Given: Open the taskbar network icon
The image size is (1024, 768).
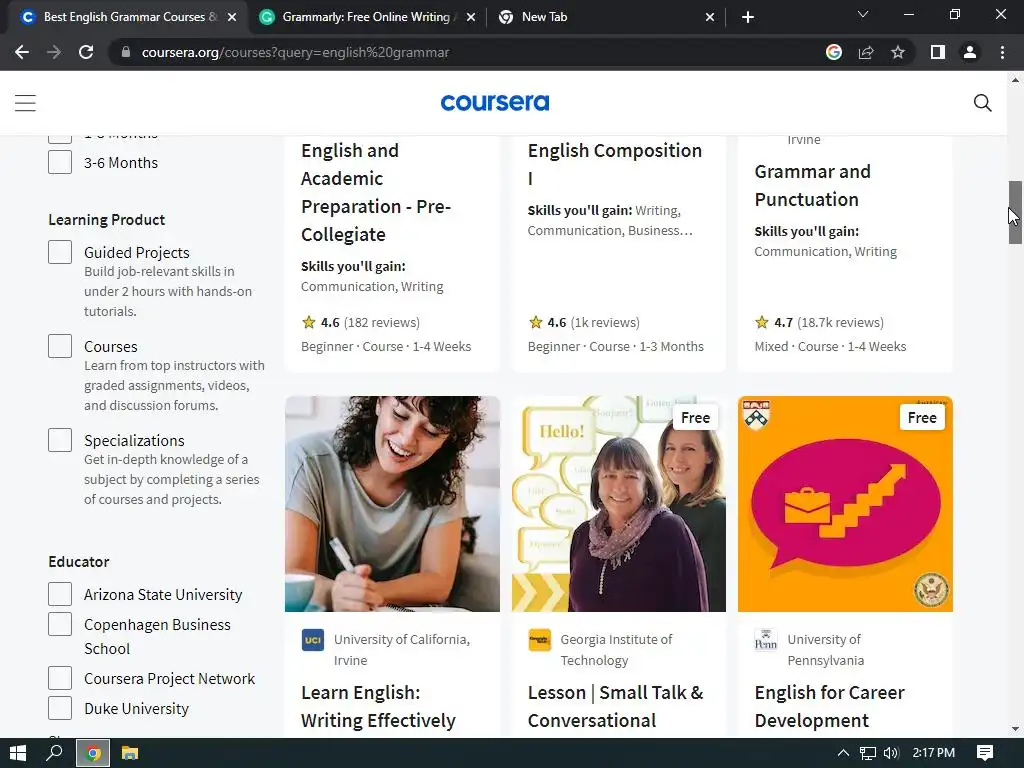Looking at the screenshot, I should pyautogui.click(x=867, y=753).
